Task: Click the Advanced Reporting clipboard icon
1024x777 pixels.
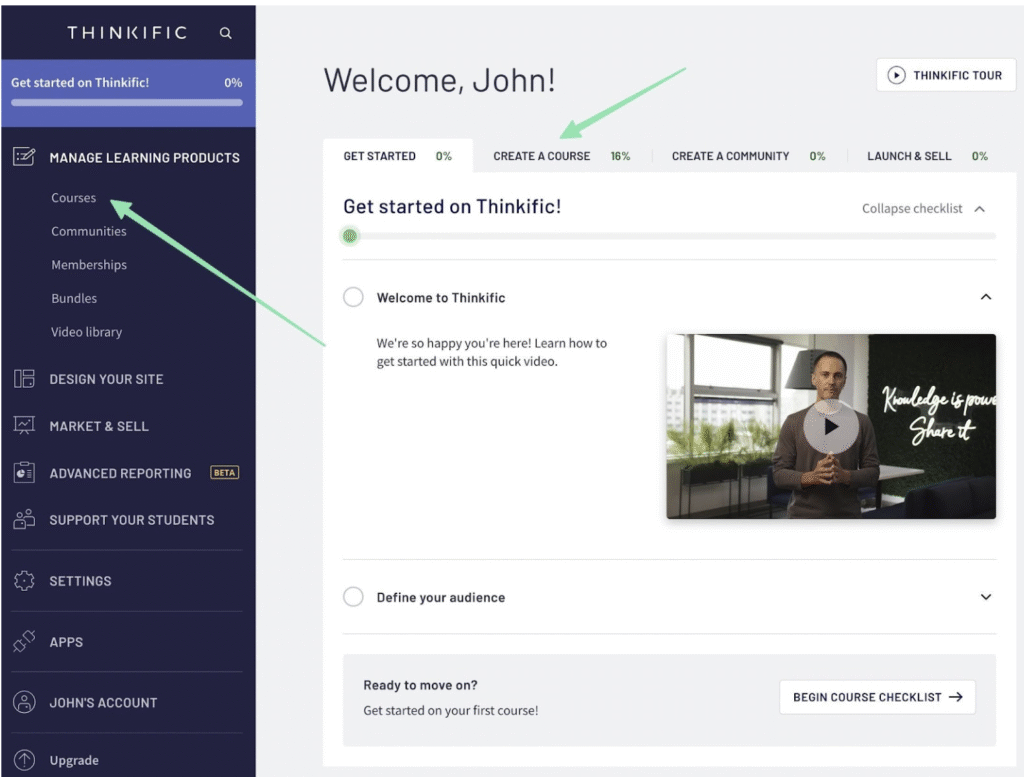Action: (x=24, y=472)
